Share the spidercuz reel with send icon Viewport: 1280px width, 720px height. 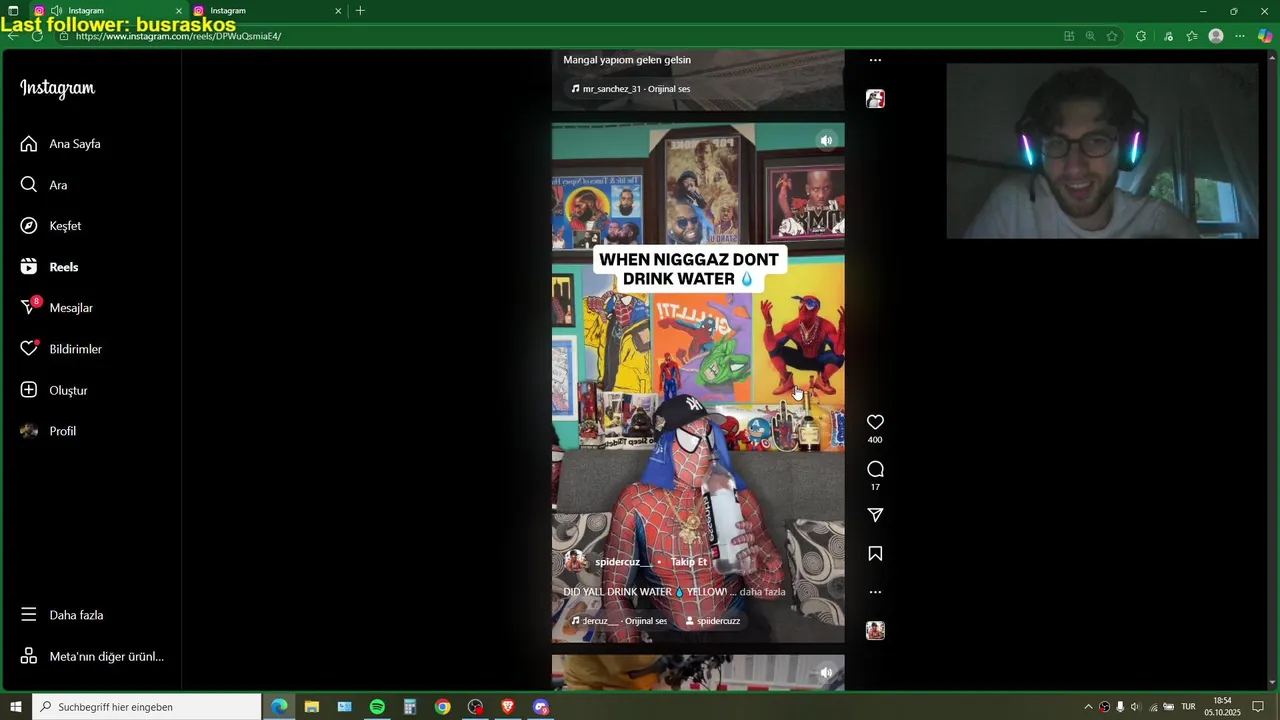pyautogui.click(x=875, y=515)
